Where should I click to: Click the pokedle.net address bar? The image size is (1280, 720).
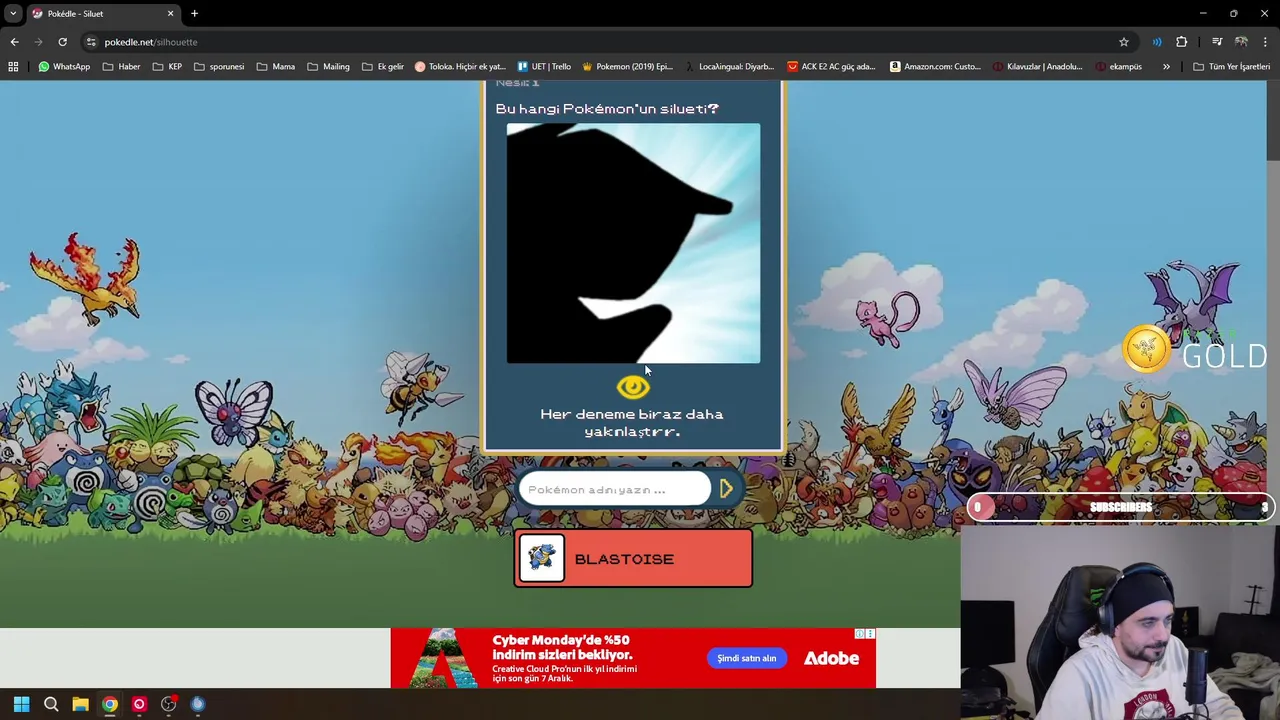pos(600,42)
